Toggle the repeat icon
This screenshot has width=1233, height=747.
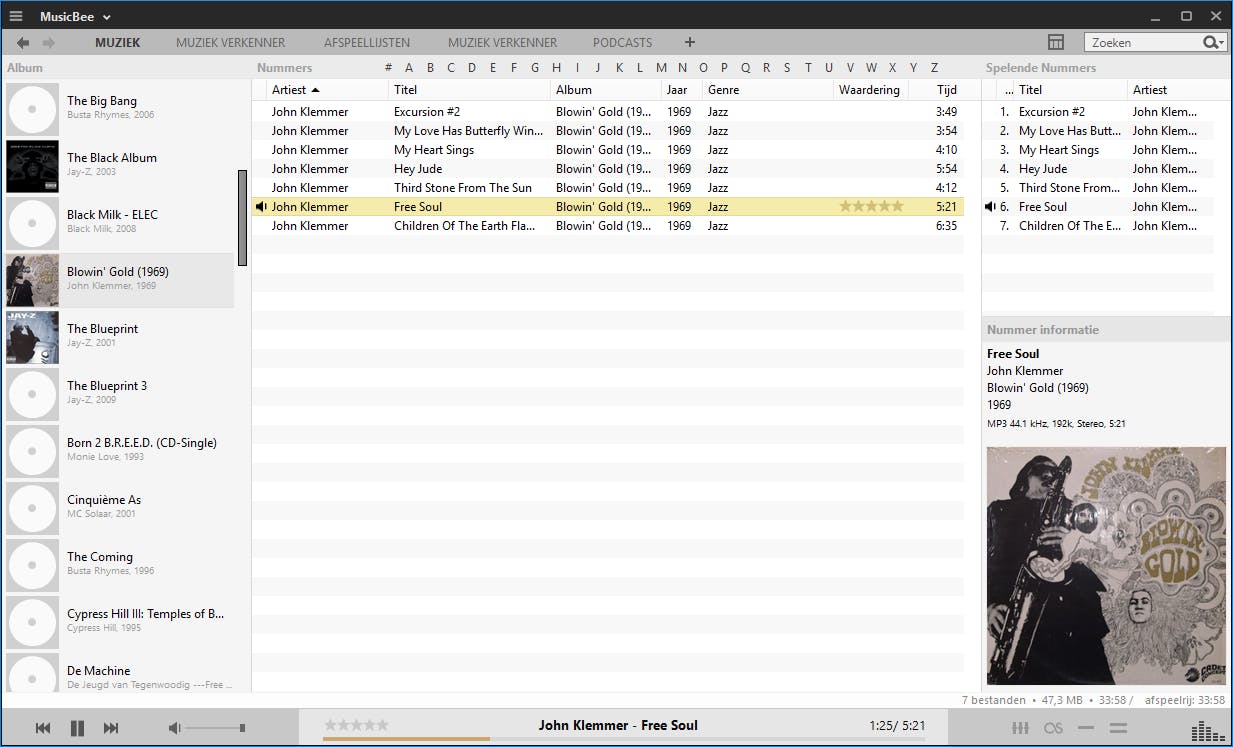pos(1086,728)
